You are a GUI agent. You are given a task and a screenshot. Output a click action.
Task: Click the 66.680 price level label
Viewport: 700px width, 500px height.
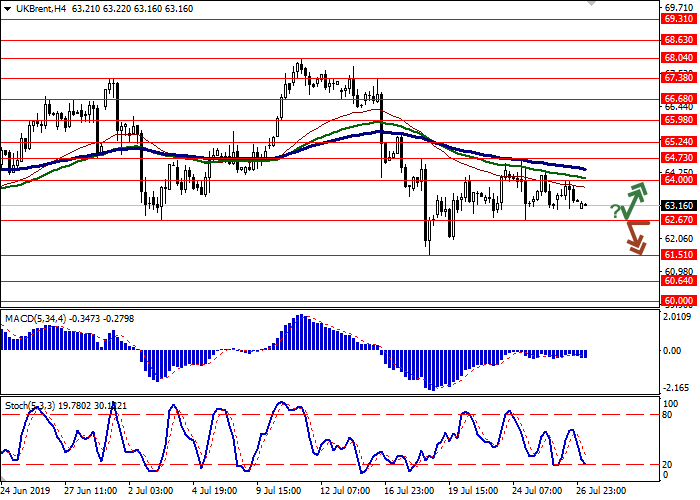click(678, 99)
